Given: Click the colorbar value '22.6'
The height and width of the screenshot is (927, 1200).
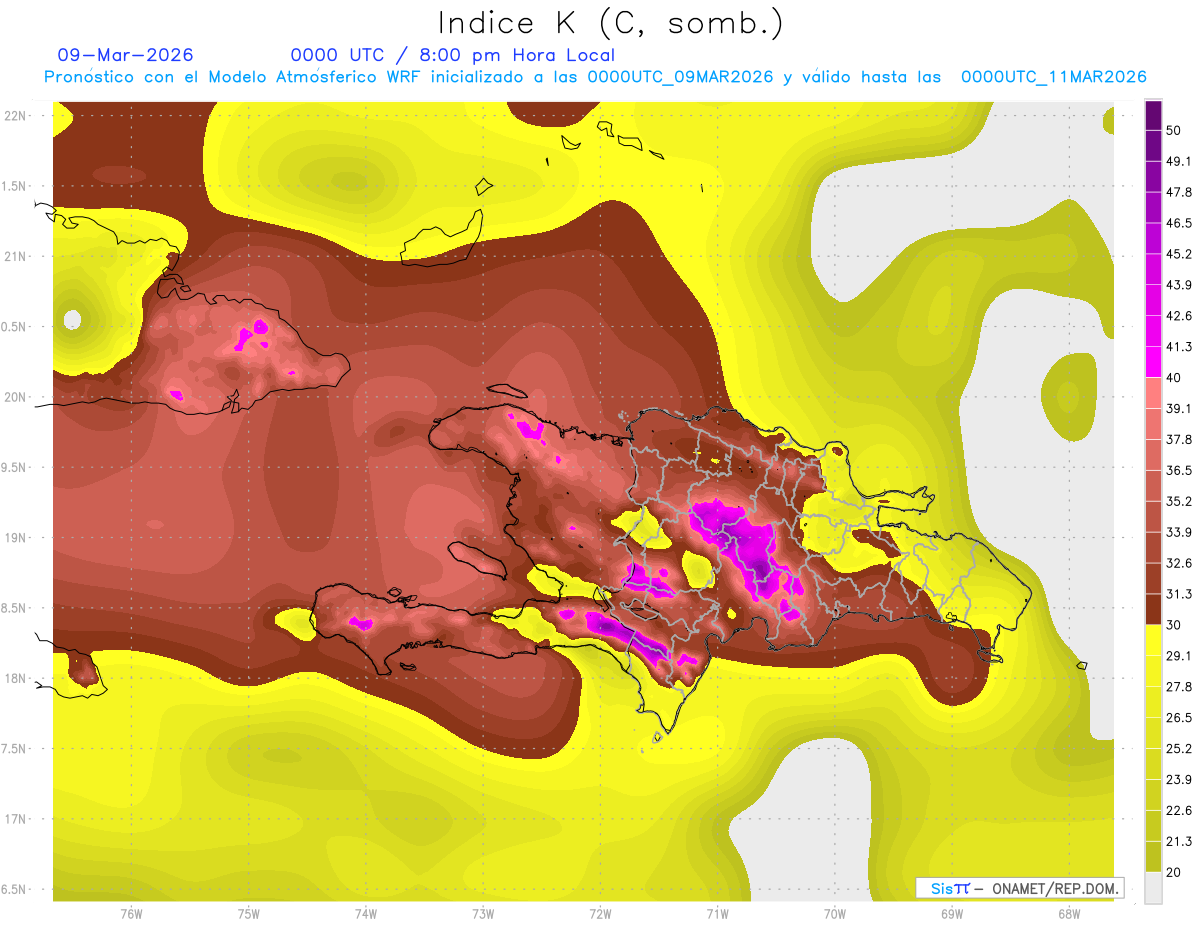Looking at the screenshot, I should tap(1179, 811).
